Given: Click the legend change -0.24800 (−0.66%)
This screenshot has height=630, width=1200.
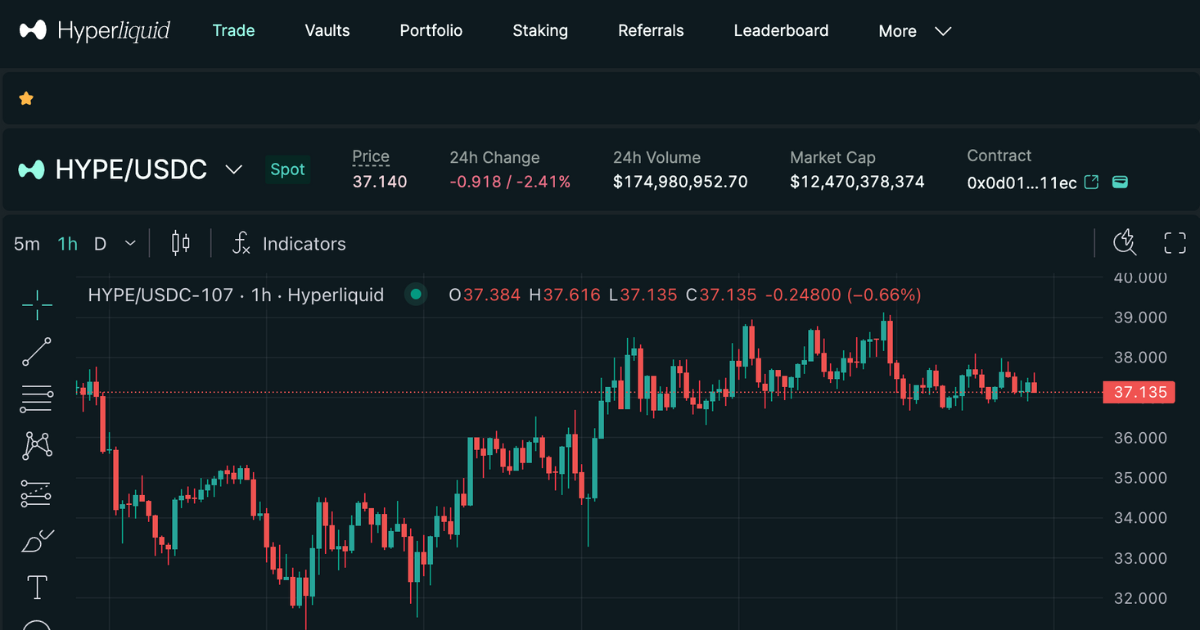Looking at the screenshot, I should pos(843,295).
